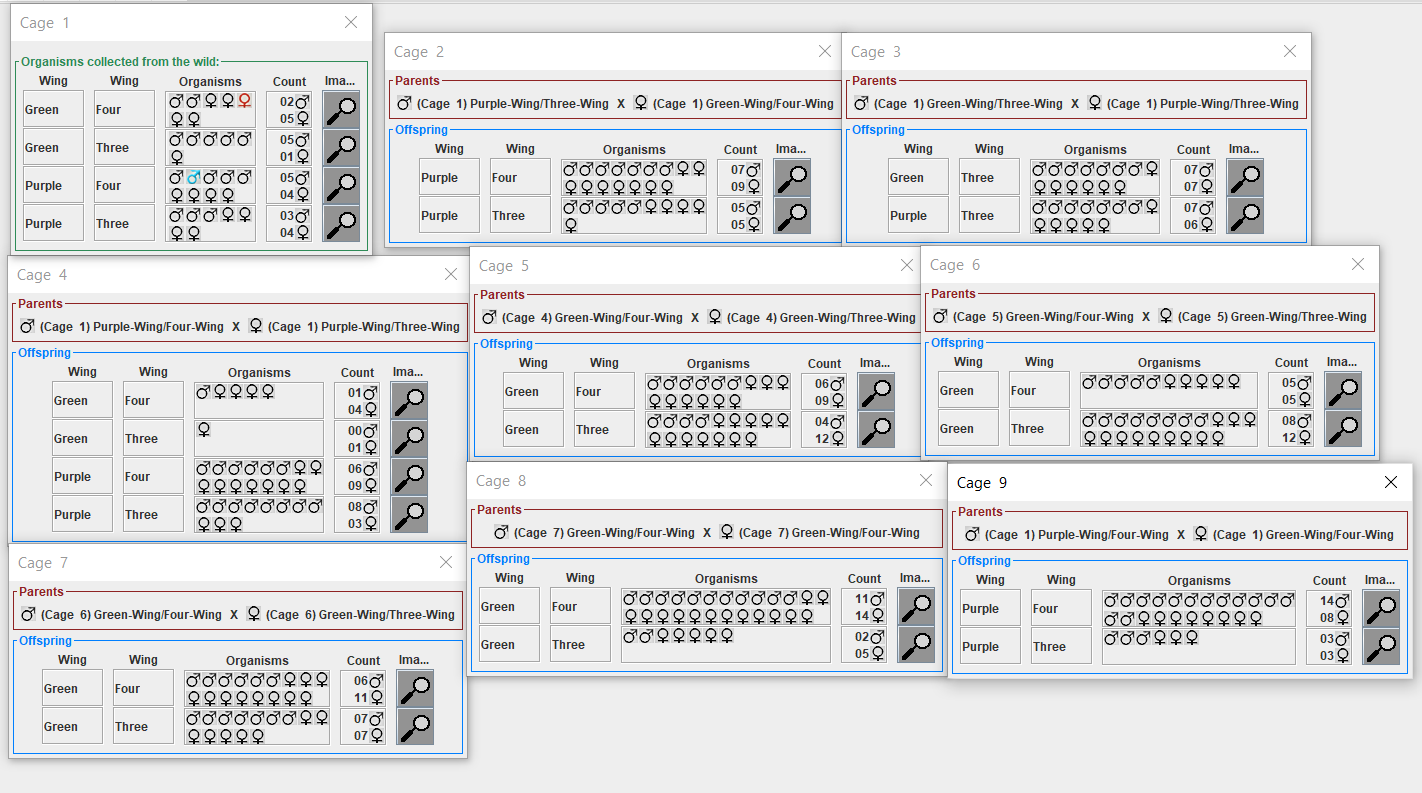Screen dimensions: 1422x793
Task: View image of Cage 3 Green Three offspring
Action: (x=1245, y=177)
